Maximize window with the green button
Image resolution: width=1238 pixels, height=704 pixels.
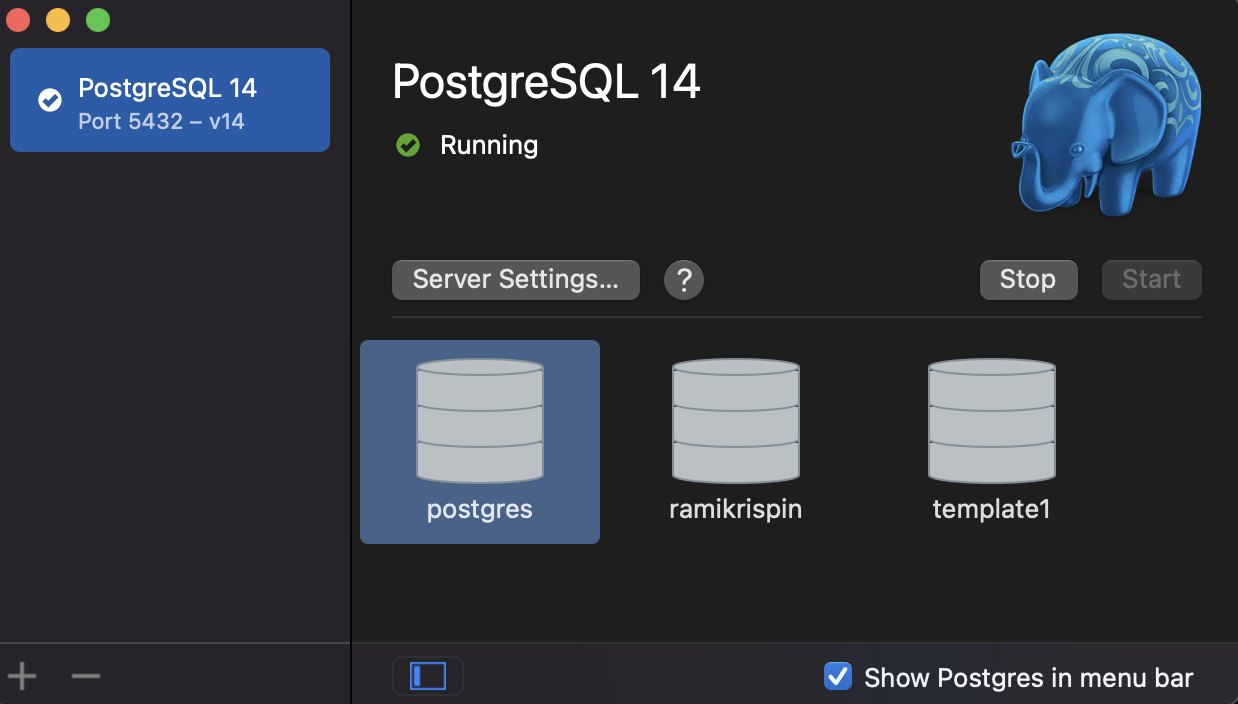tap(98, 20)
